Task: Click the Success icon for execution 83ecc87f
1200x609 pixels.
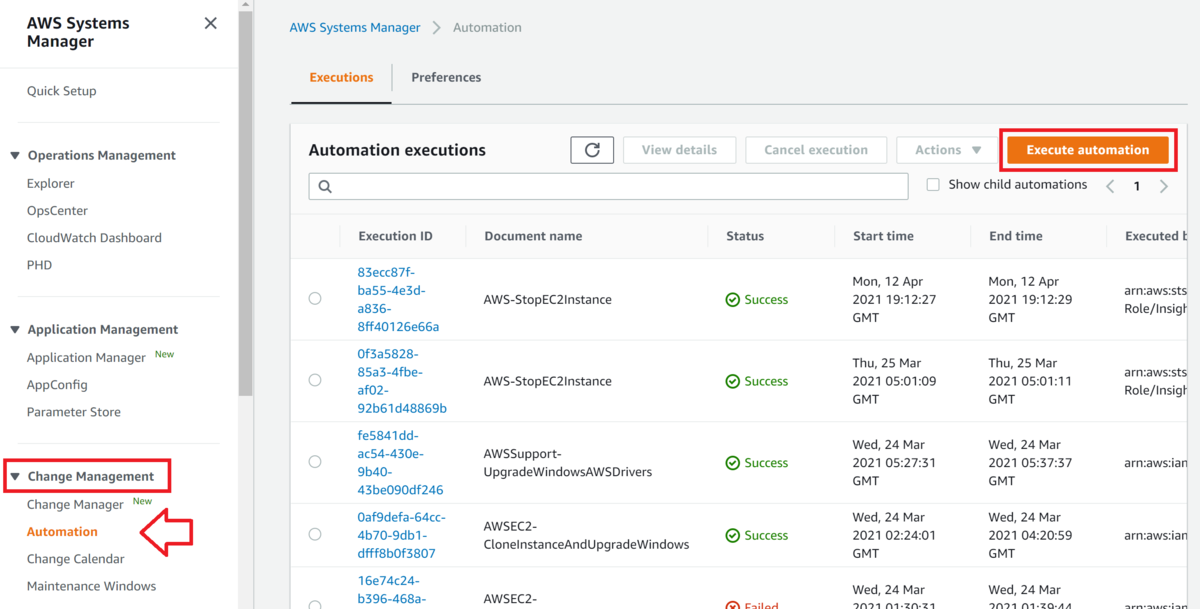Action: coord(733,300)
